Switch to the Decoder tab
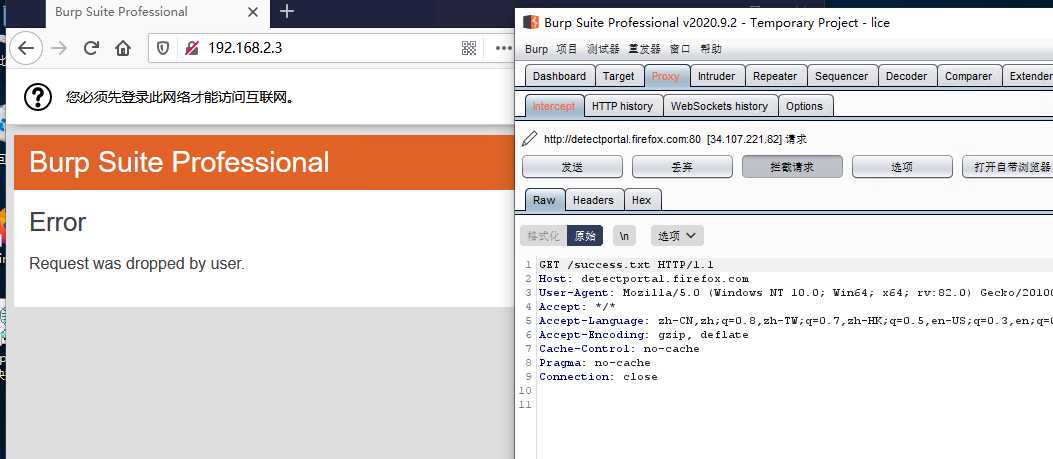Screen dimensions: 1053x459 907,76
